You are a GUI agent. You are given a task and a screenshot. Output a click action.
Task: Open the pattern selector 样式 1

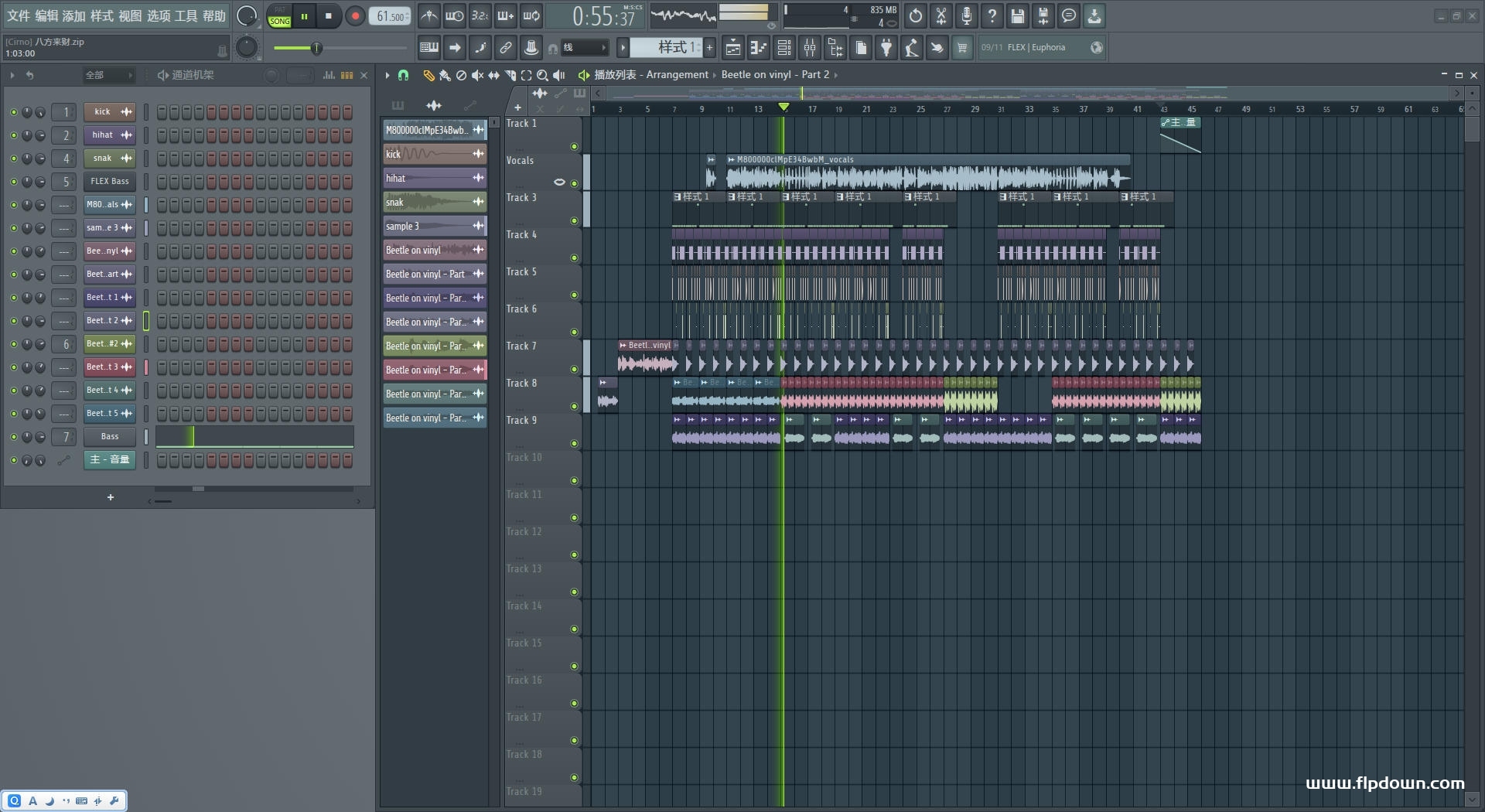click(666, 48)
